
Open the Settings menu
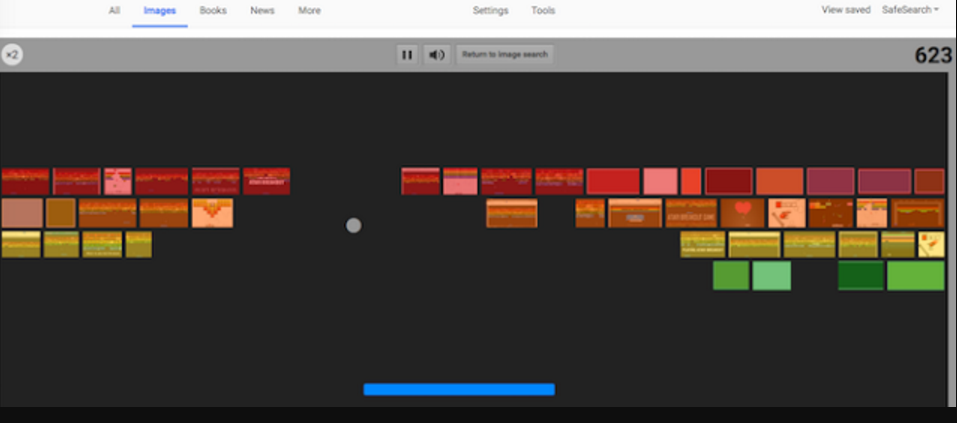coord(491,10)
